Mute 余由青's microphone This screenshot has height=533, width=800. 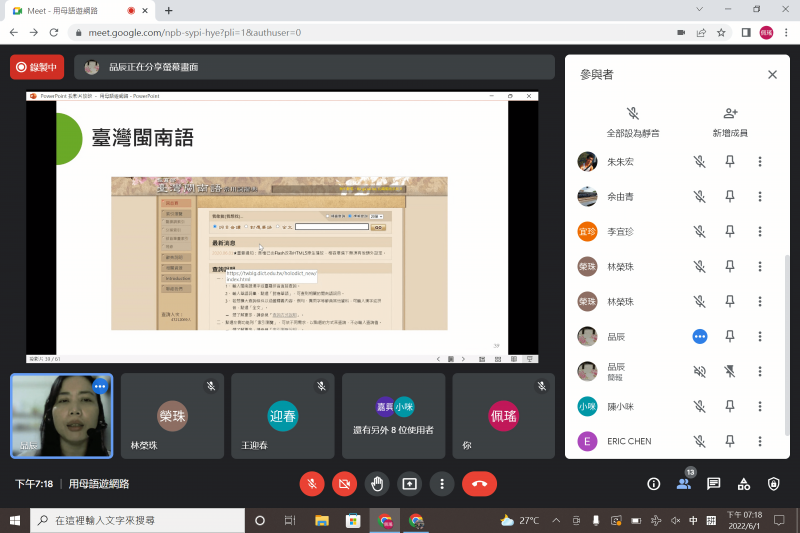coord(699,196)
